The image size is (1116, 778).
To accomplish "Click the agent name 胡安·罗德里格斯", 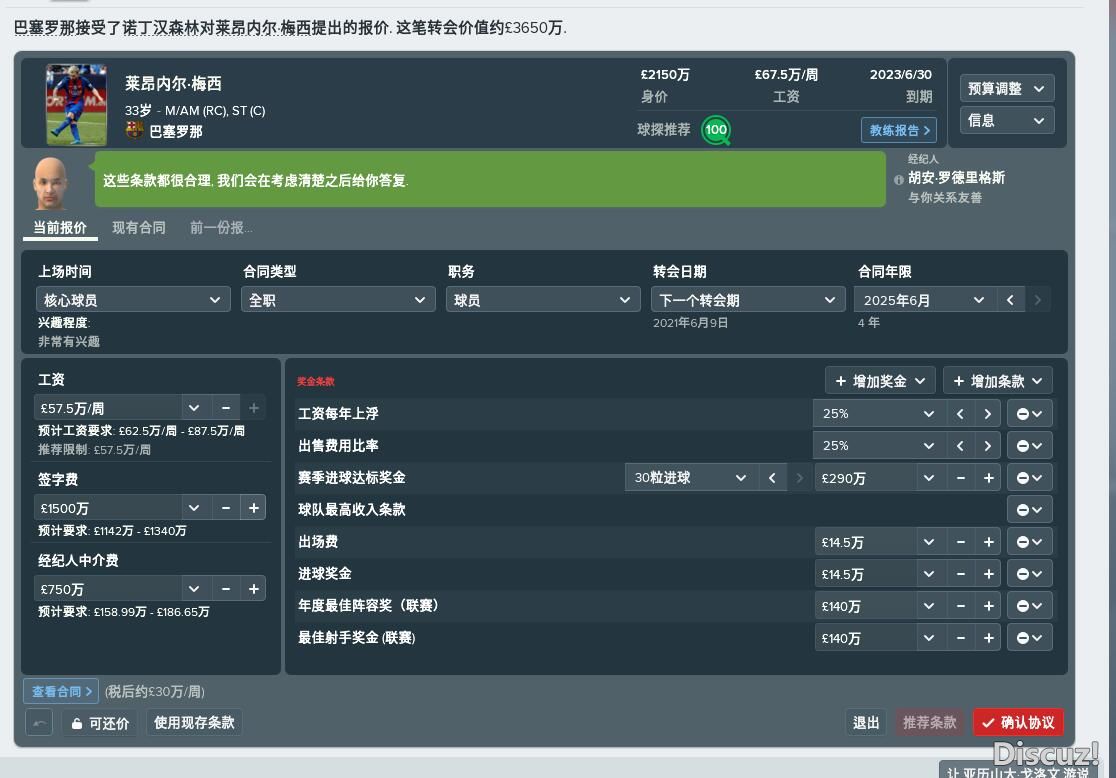I will point(956,177).
